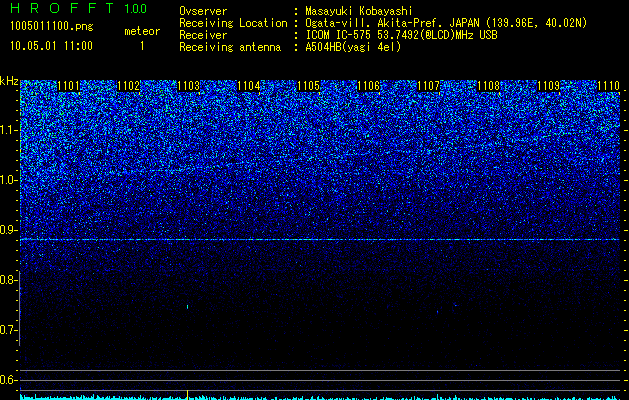629x400 pixels.
Task: Select the filename 1005011100.png
Action: [52, 27]
